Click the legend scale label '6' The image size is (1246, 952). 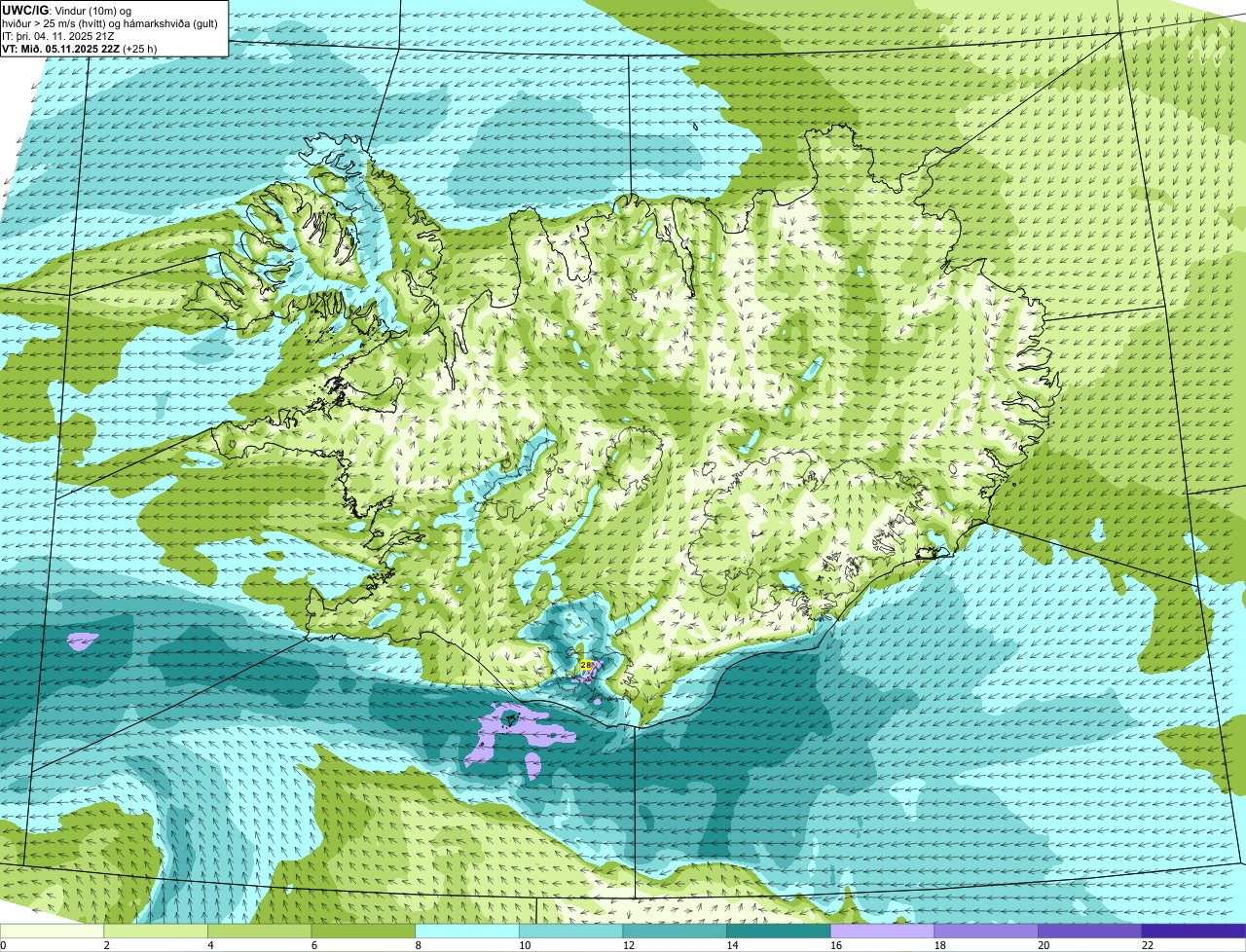click(x=313, y=945)
